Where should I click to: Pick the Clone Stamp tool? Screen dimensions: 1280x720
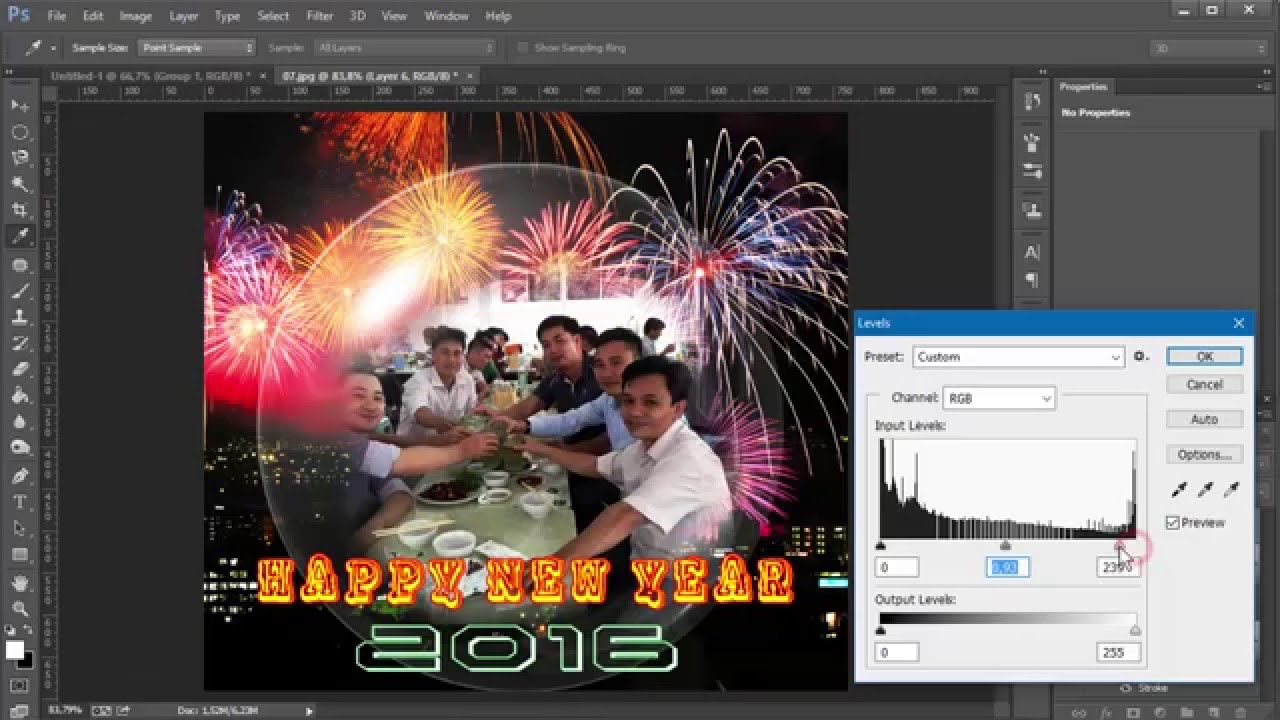pyautogui.click(x=20, y=316)
